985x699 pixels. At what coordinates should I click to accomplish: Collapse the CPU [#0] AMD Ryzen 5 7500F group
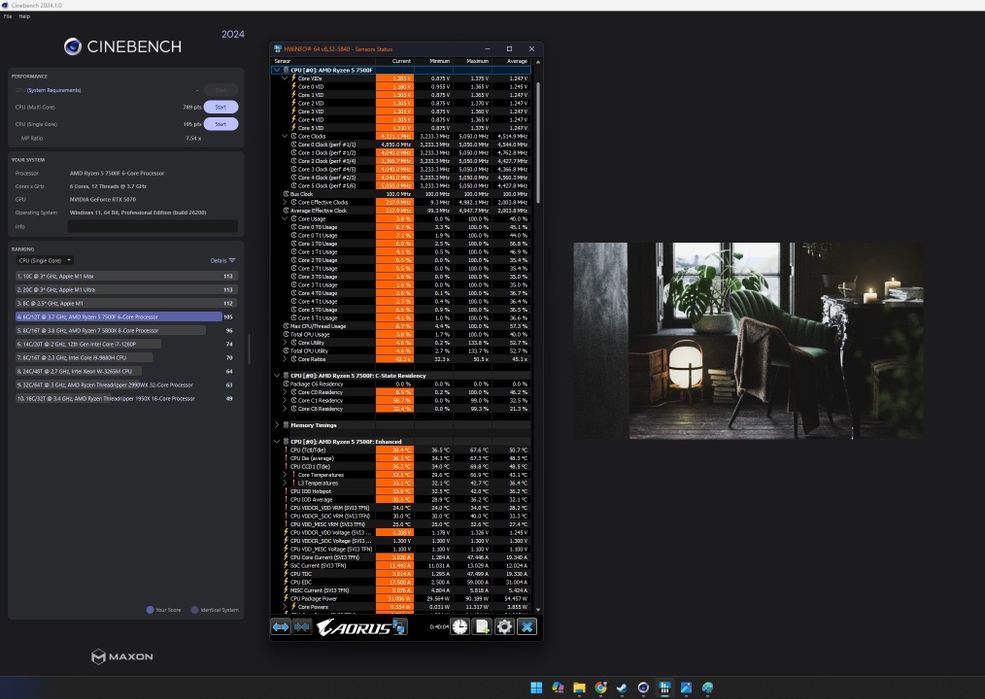(x=276, y=70)
